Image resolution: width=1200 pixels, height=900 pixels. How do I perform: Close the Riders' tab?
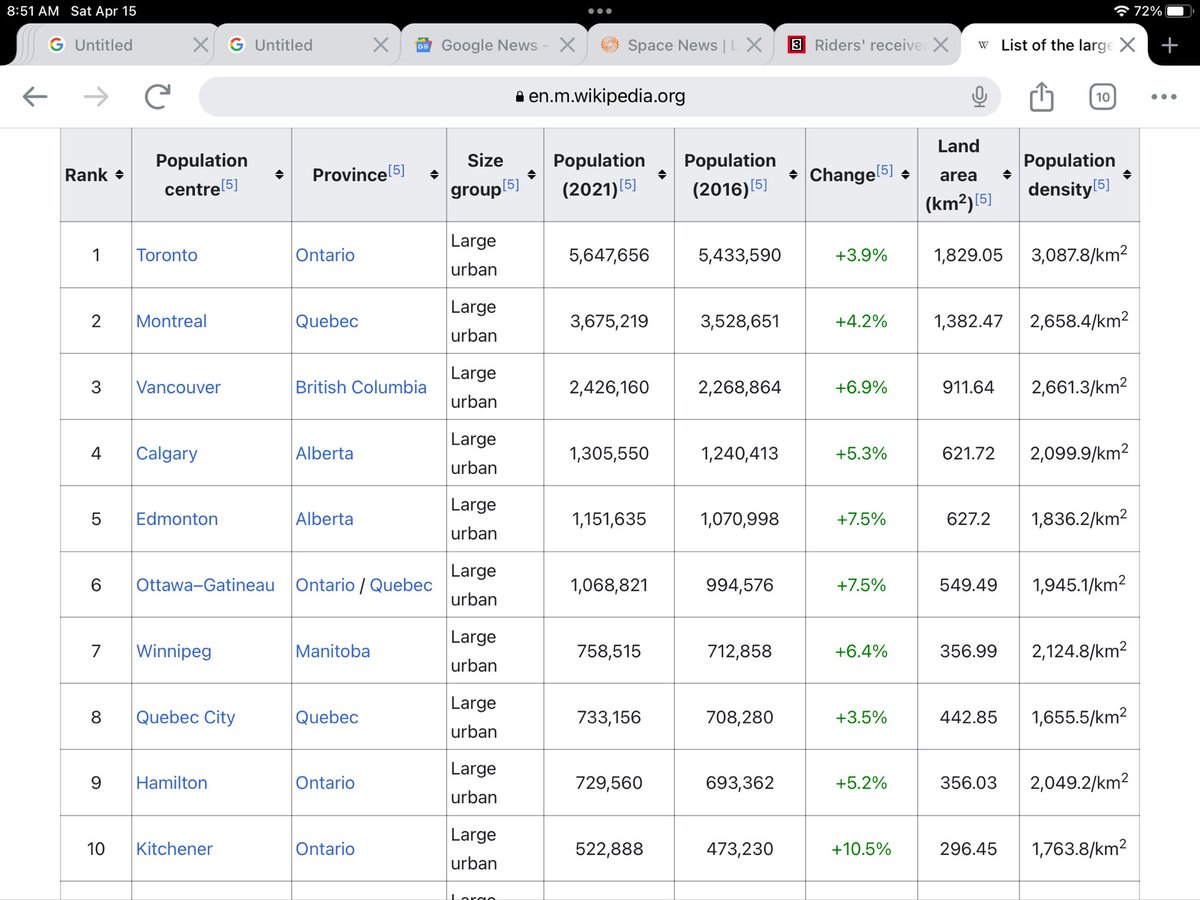[x=941, y=45]
